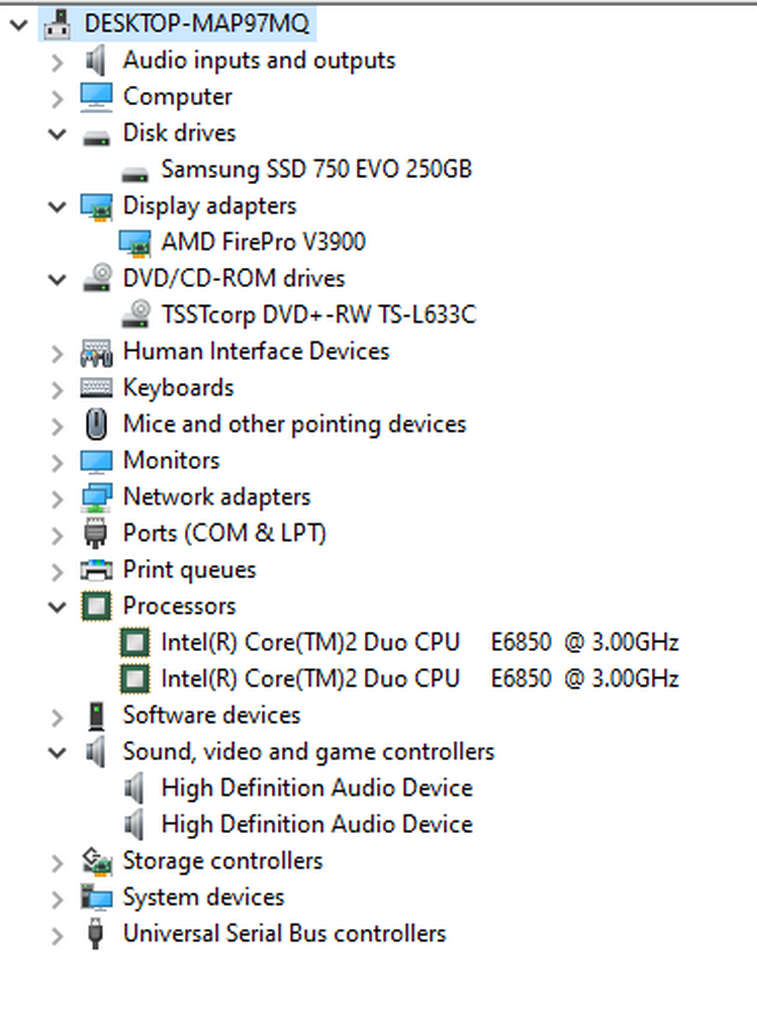Click the second High Definition Audio Device icon

tap(137, 824)
